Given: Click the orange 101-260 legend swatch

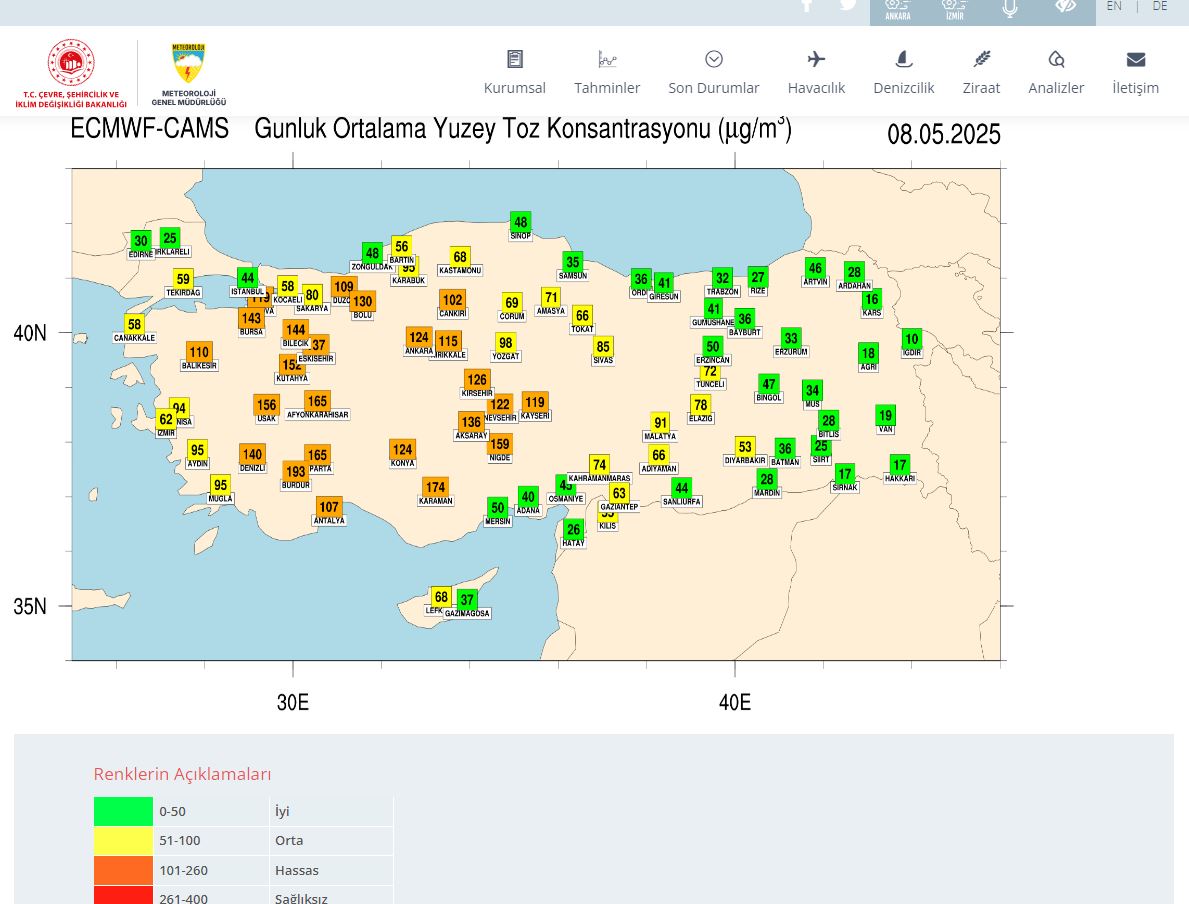Looking at the screenshot, I should pos(123,870).
